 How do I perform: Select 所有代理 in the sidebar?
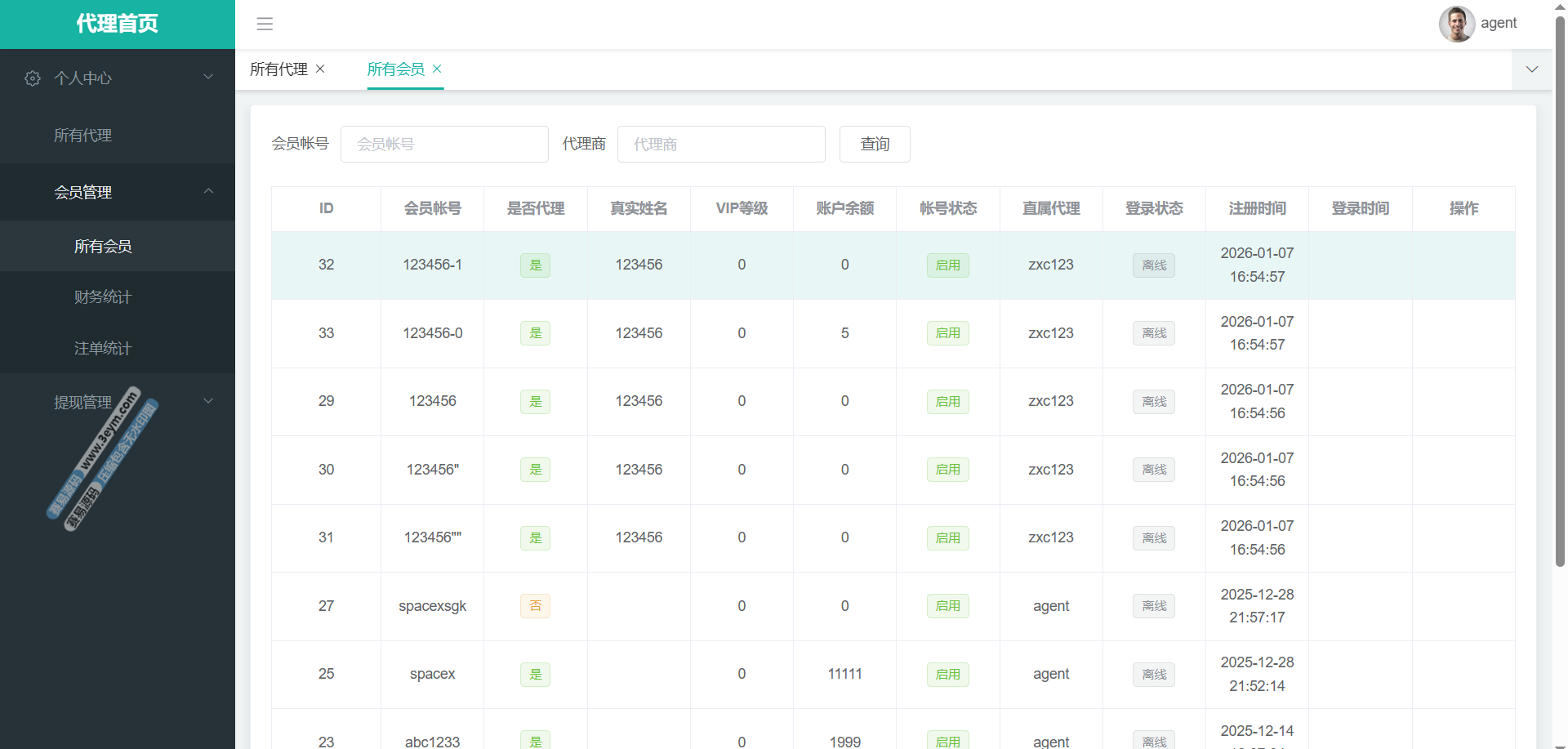coord(82,136)
